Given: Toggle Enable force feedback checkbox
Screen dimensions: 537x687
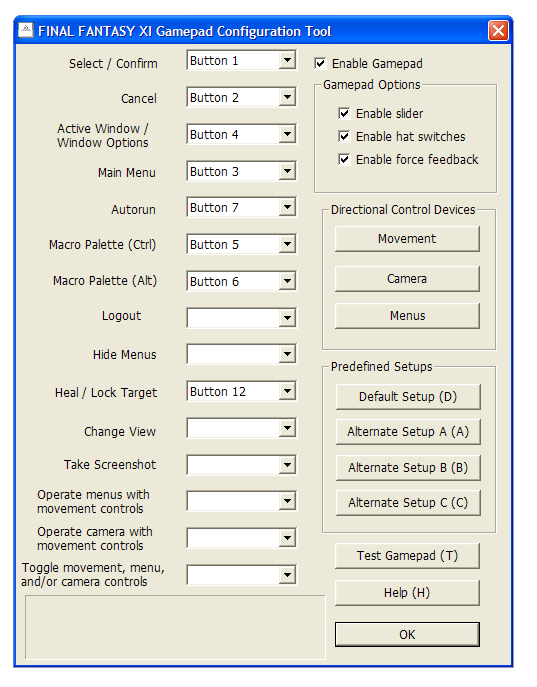Looking at the screenshot, I should tap(344, 159).
